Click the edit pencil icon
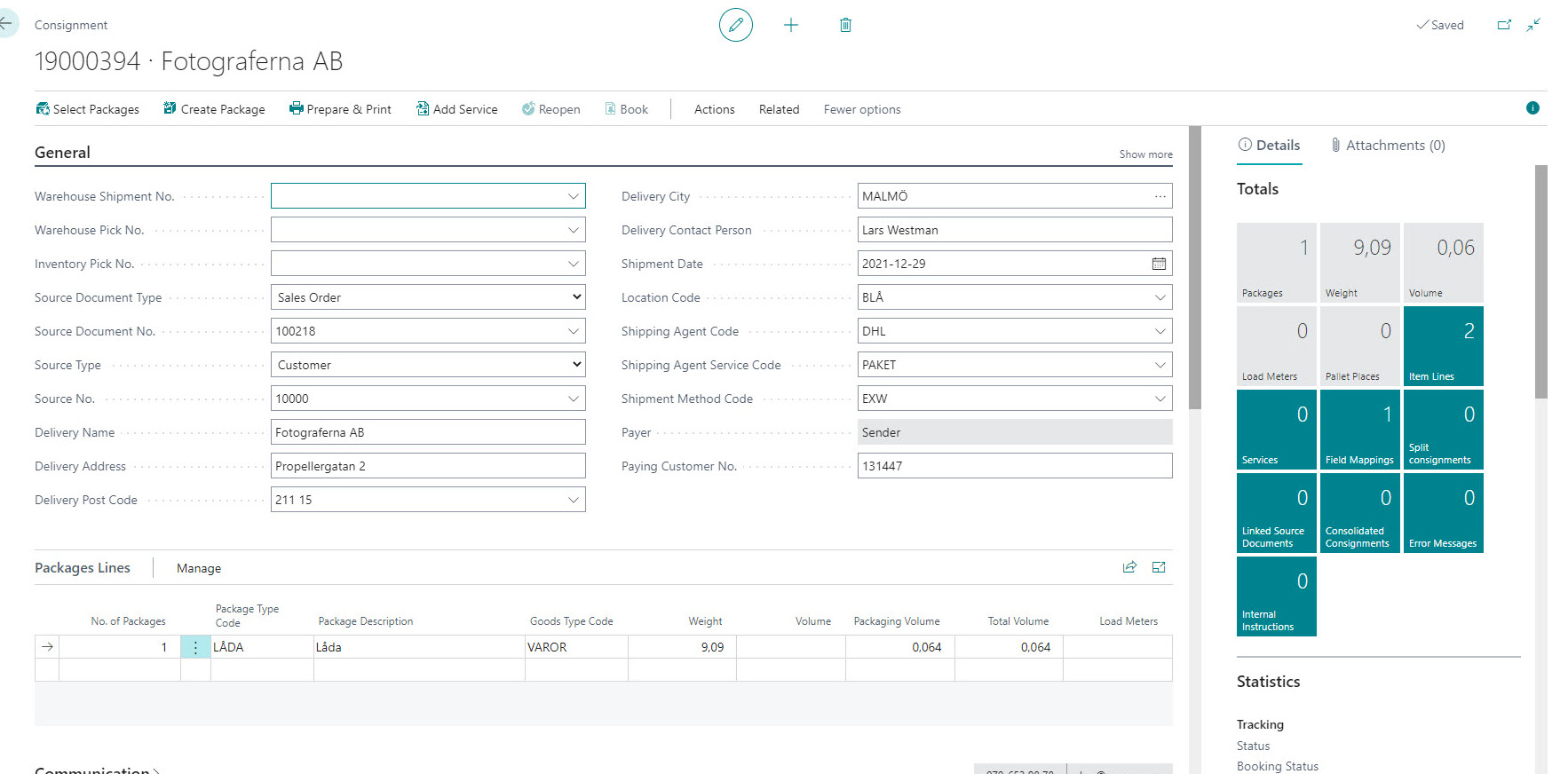The image size is (1568, 774). 736,25
